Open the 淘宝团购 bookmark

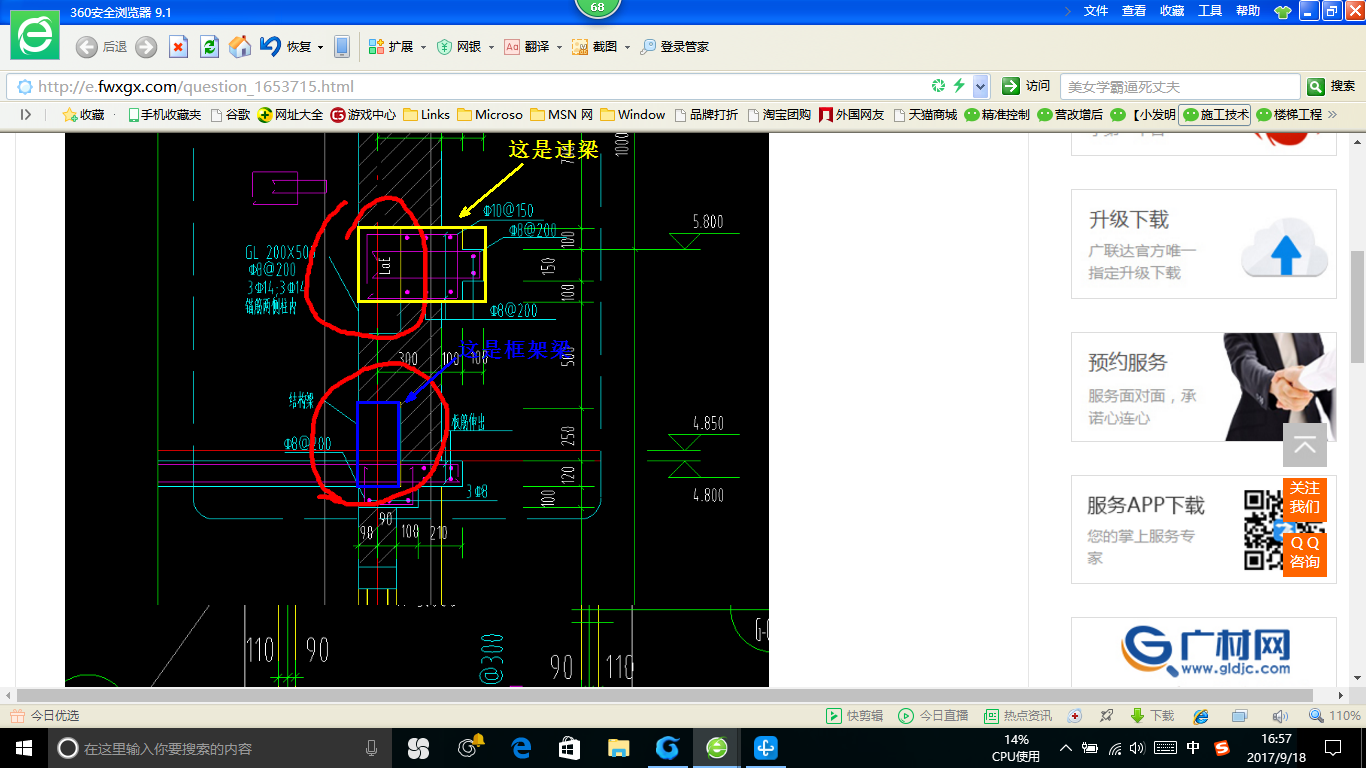779,115
